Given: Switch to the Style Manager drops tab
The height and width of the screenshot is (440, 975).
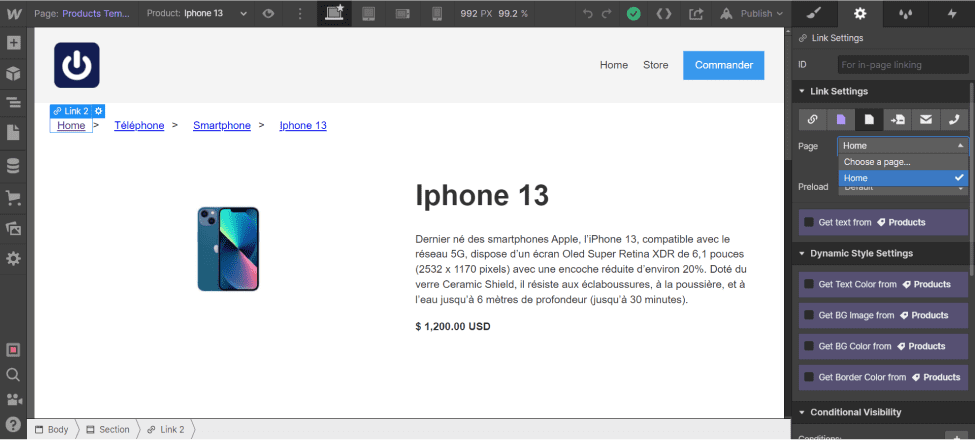Looking at the screenshot, I should pos(906,14).
